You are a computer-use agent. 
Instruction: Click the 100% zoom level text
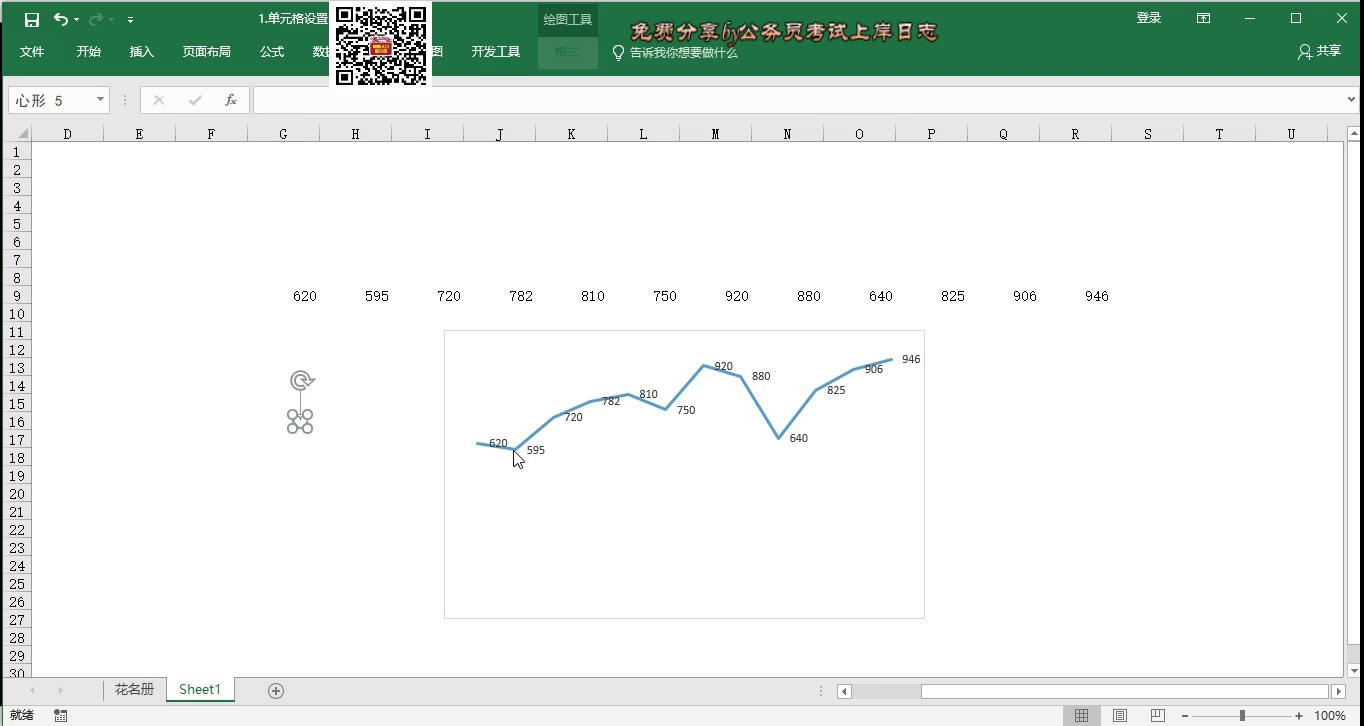(1329, 716)
